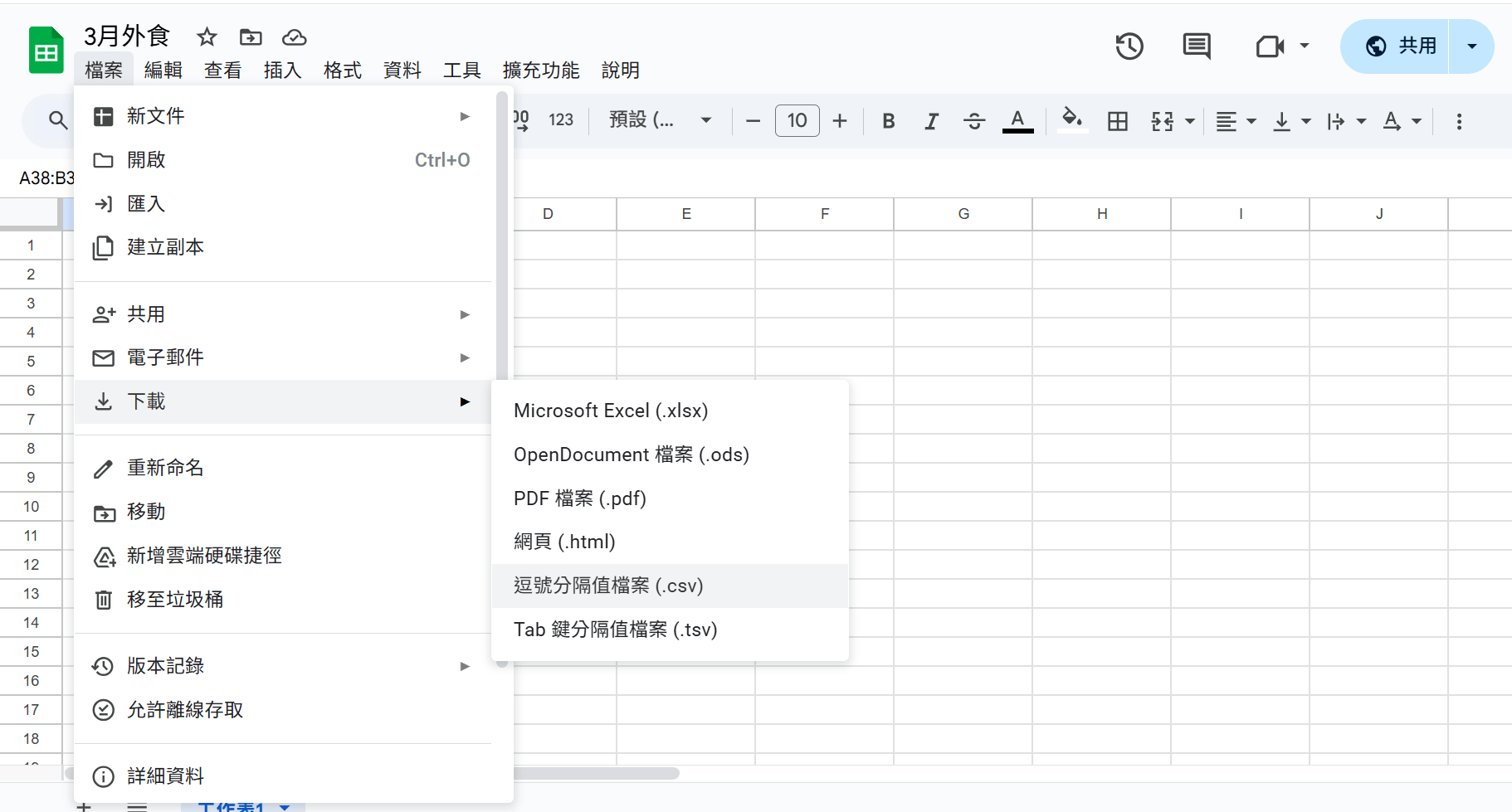Open the Google Sheets home icon
The image size is (1512, 812).
click(46, 51)
